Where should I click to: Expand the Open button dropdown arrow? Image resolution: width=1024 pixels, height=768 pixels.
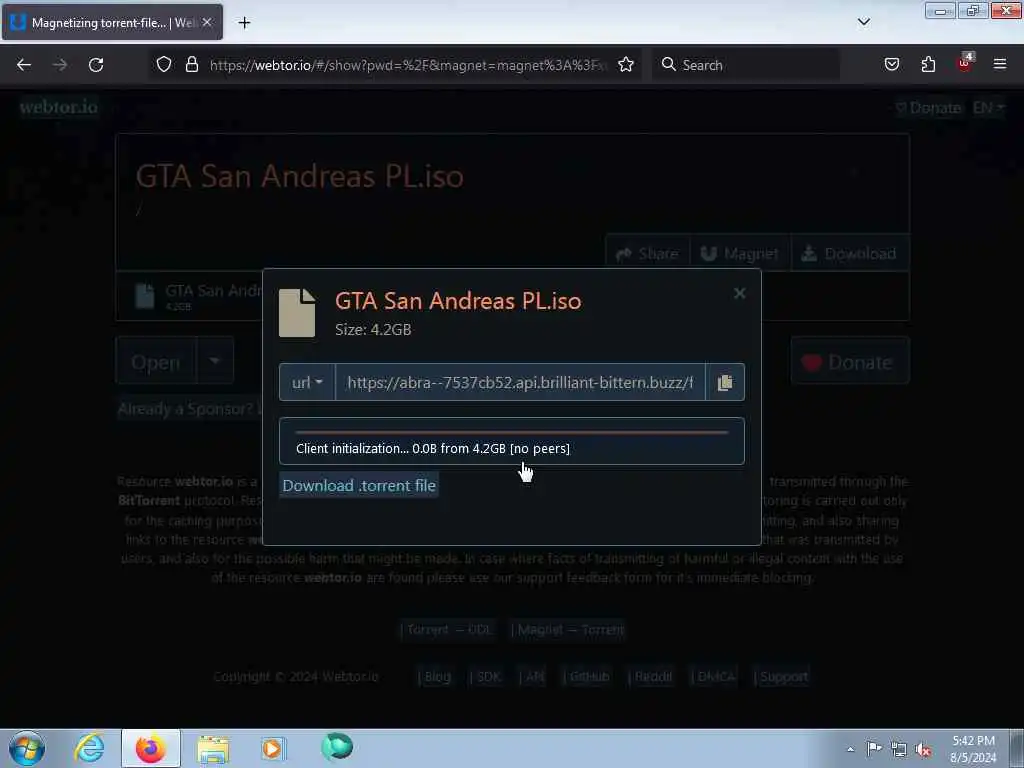(214, 360)
